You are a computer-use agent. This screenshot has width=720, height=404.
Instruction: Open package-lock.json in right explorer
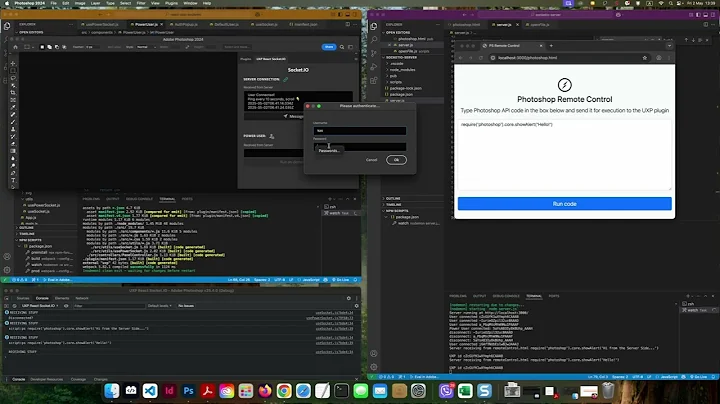tap(405, 88)
